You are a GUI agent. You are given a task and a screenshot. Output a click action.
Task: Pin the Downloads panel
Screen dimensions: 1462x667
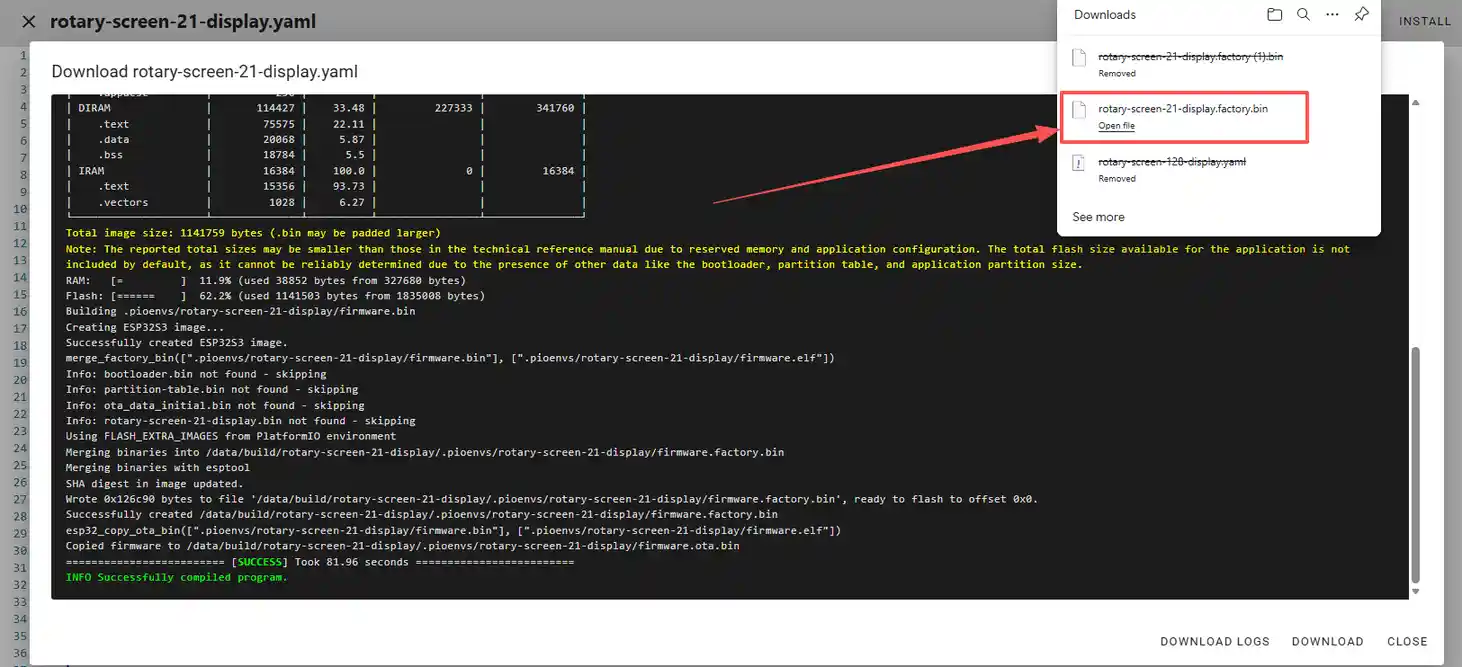point(1361,15)
